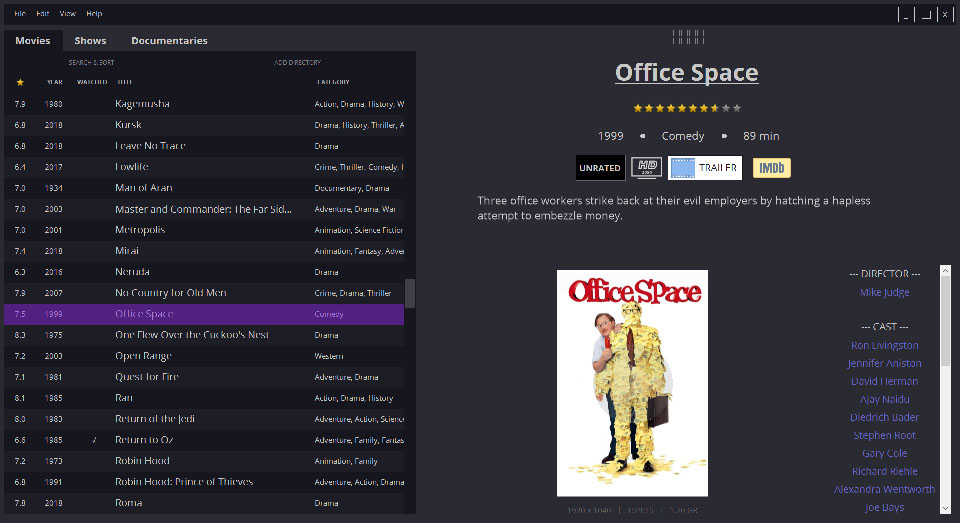Select Neruda in the list
Viewport: 960px width, 523px height.
coord(204,272)
